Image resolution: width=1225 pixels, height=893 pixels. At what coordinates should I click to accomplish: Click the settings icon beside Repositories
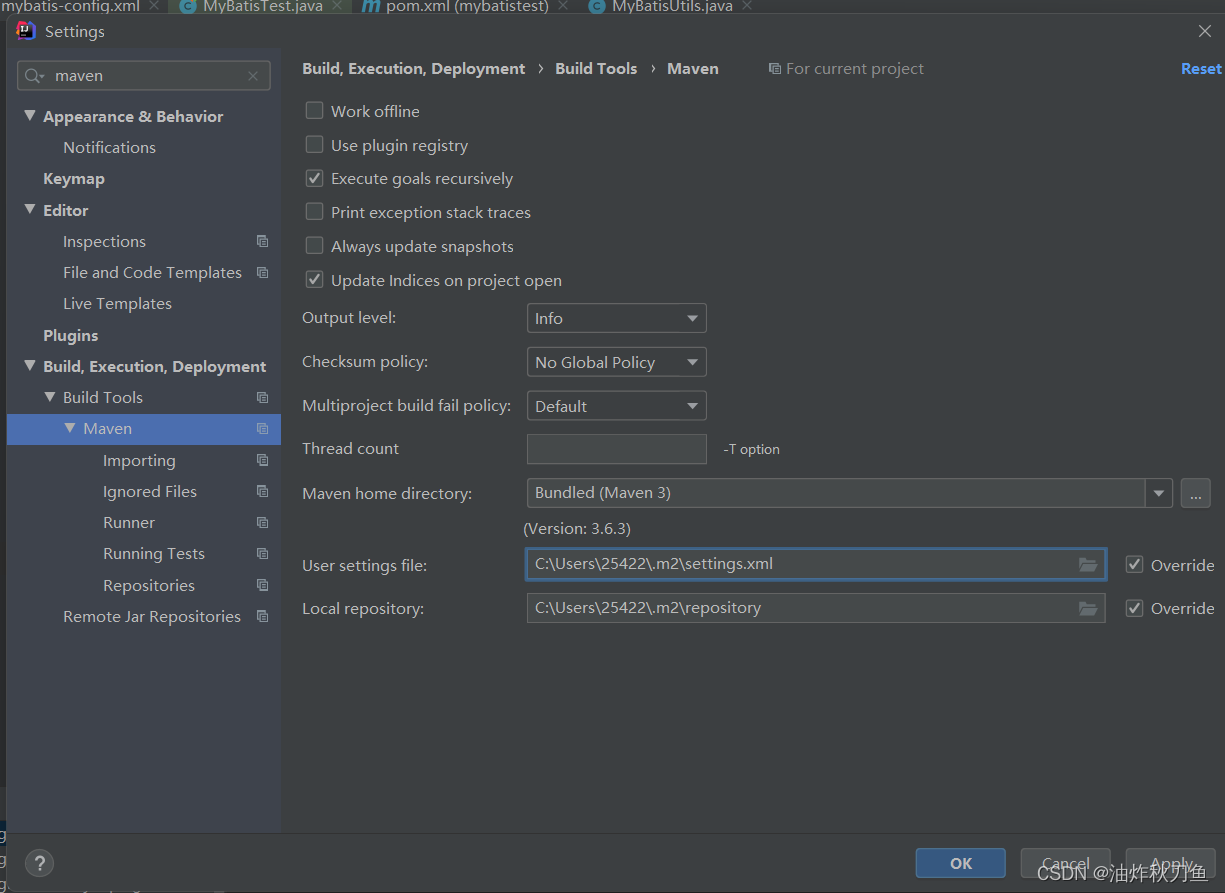(261, 585)
